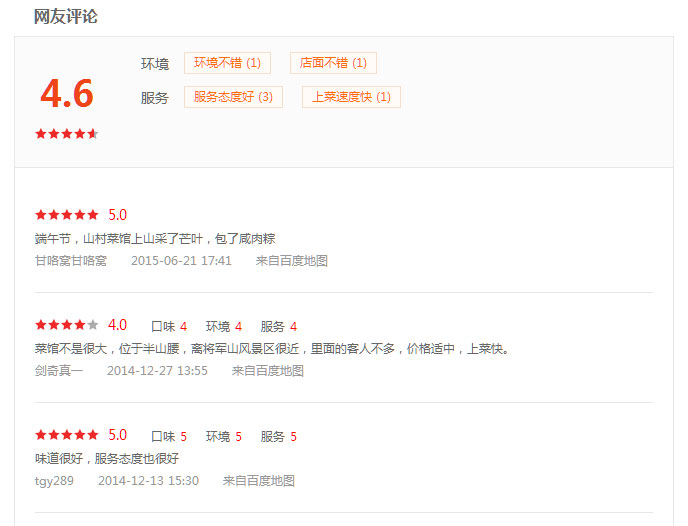
Task: Click the 口味 4 score
Action: click(169, 326)
